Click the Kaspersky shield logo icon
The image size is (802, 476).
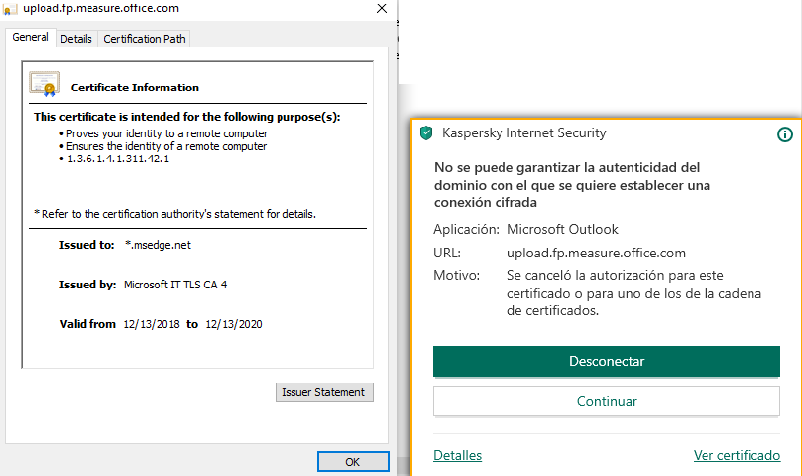pyautogui.click(x=426, y=133)
